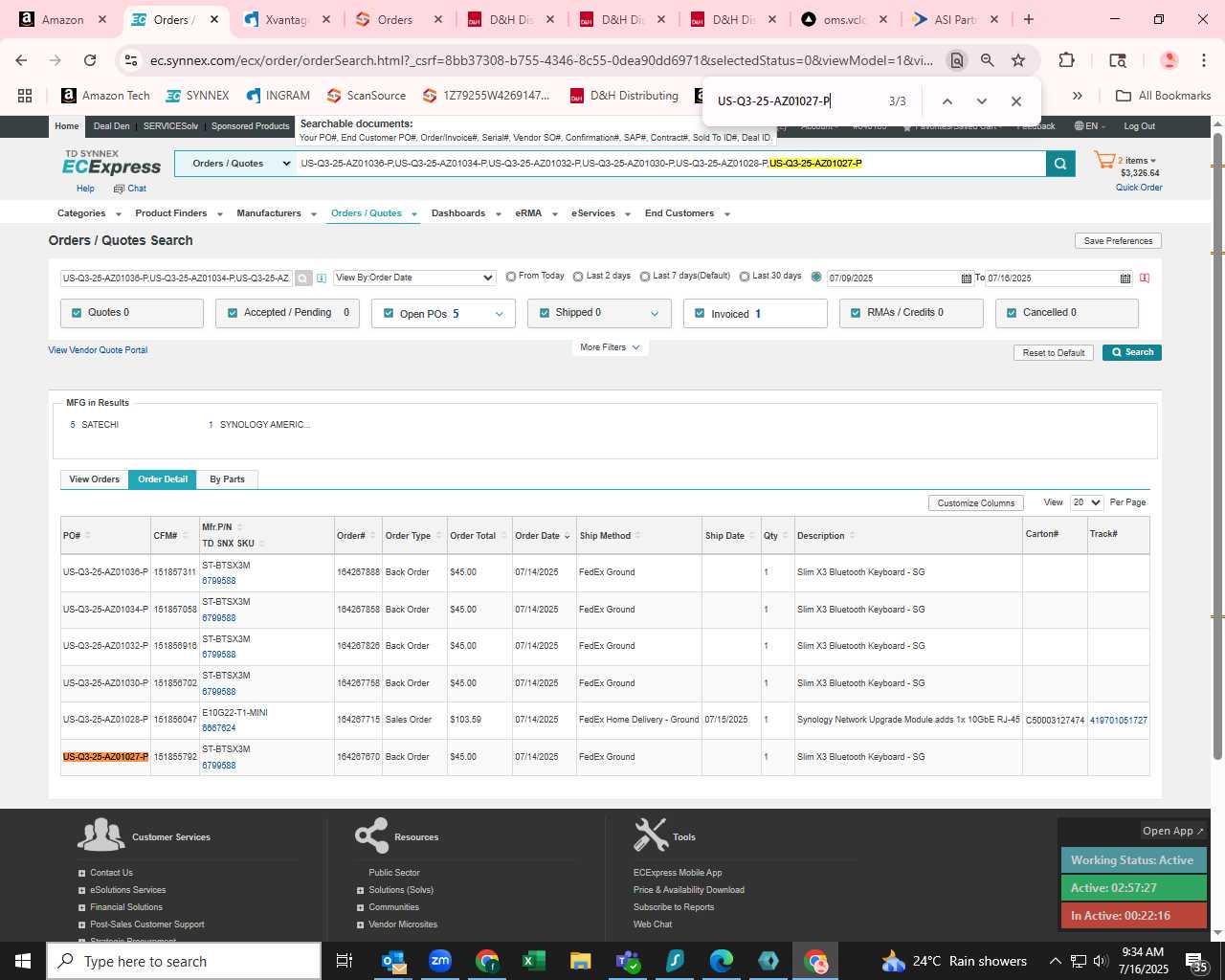Uncheck the Cancelled checkbox

(x=1012, y=313)
